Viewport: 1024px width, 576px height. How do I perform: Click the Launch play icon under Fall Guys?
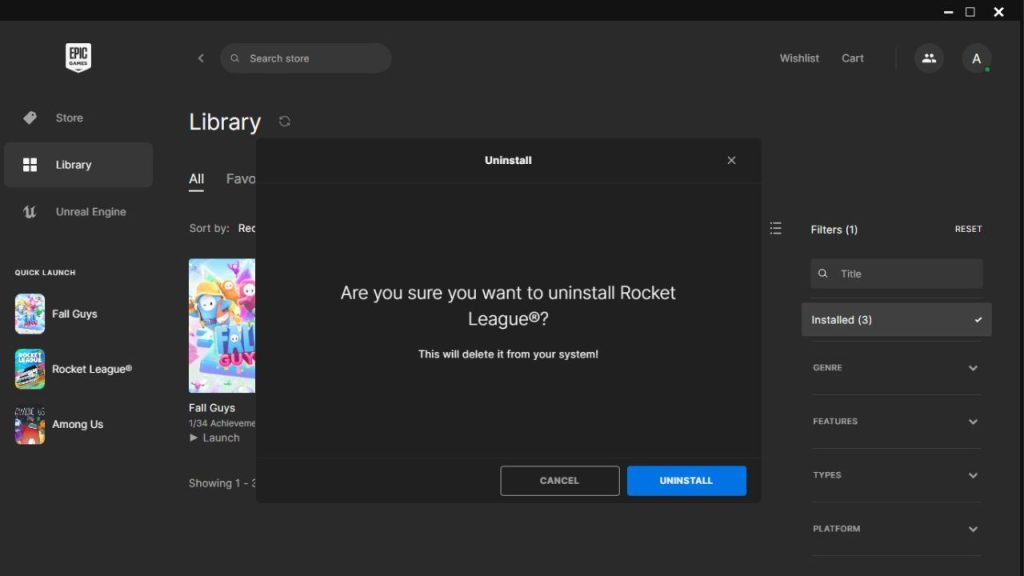click(193, 438)
